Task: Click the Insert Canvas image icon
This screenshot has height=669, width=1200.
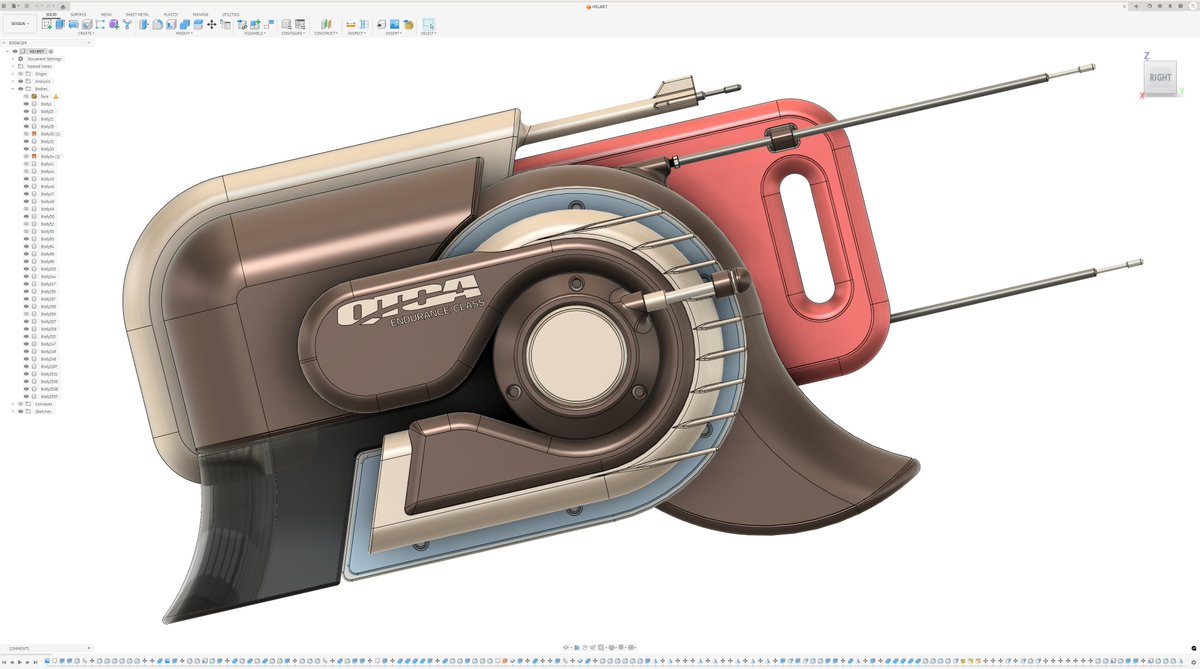Action: click(394, 24)
